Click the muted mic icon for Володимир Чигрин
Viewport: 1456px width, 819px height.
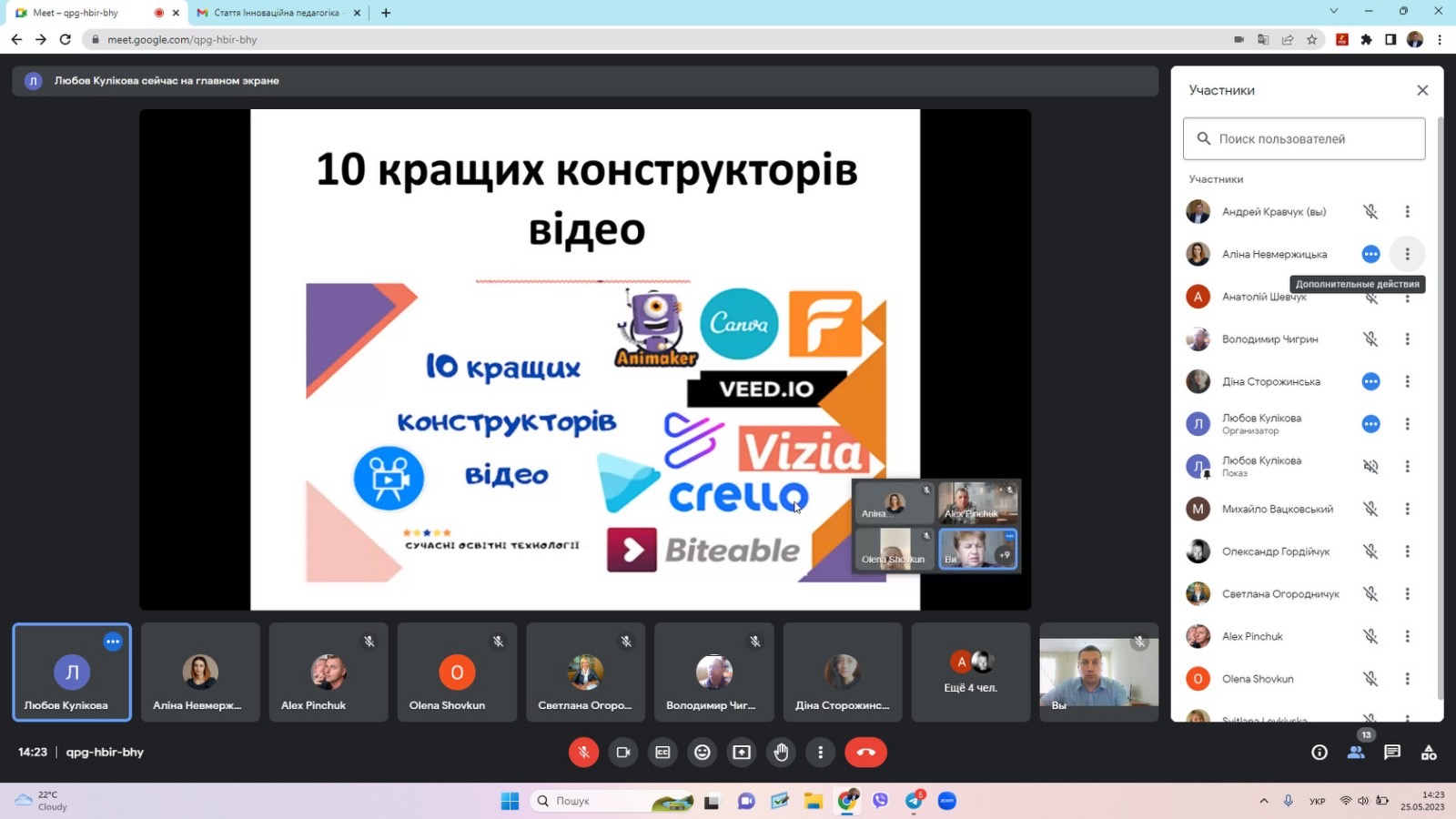click(x=1370, y=339)
